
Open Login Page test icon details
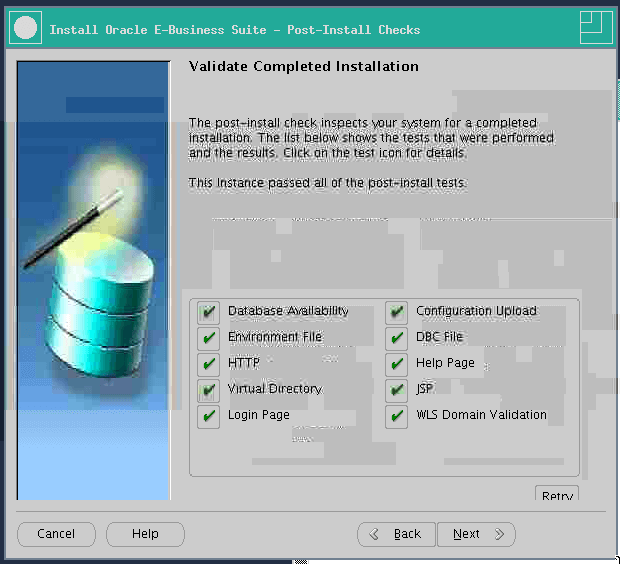208,416
